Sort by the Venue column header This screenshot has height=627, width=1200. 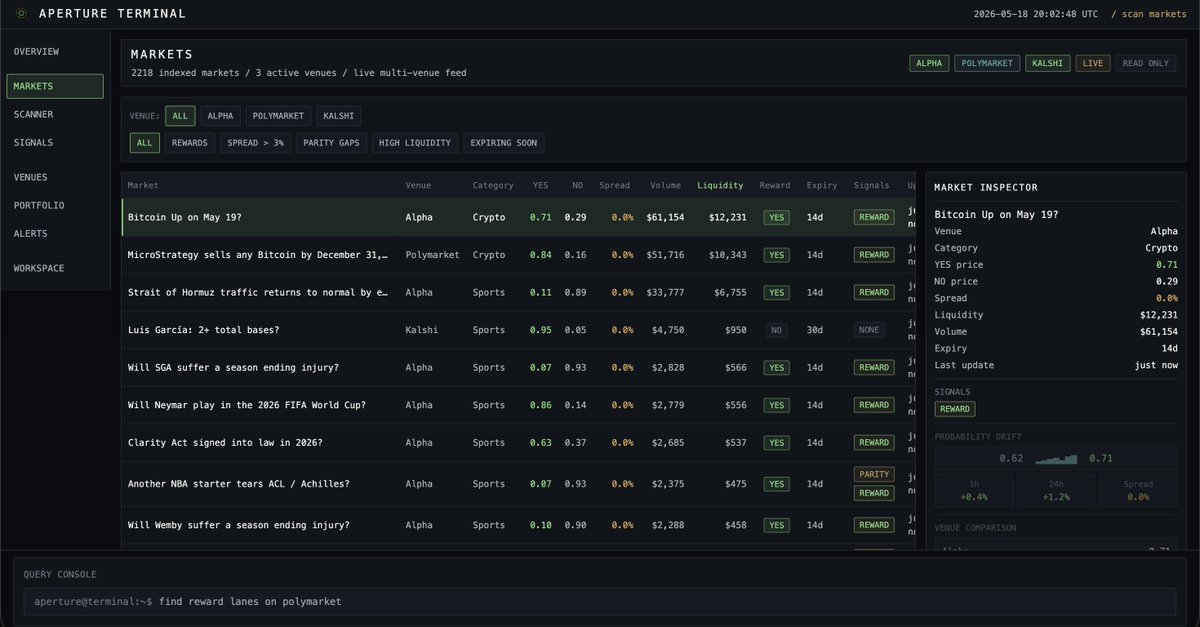418,185
